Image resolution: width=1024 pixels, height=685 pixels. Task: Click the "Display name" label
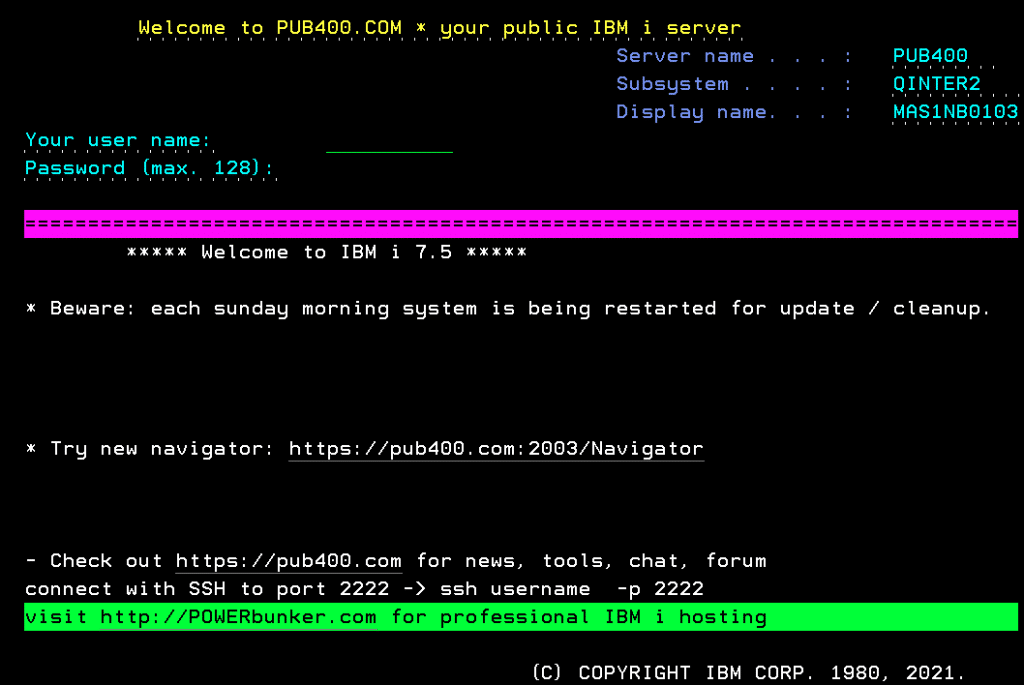[x=691, y=112]
